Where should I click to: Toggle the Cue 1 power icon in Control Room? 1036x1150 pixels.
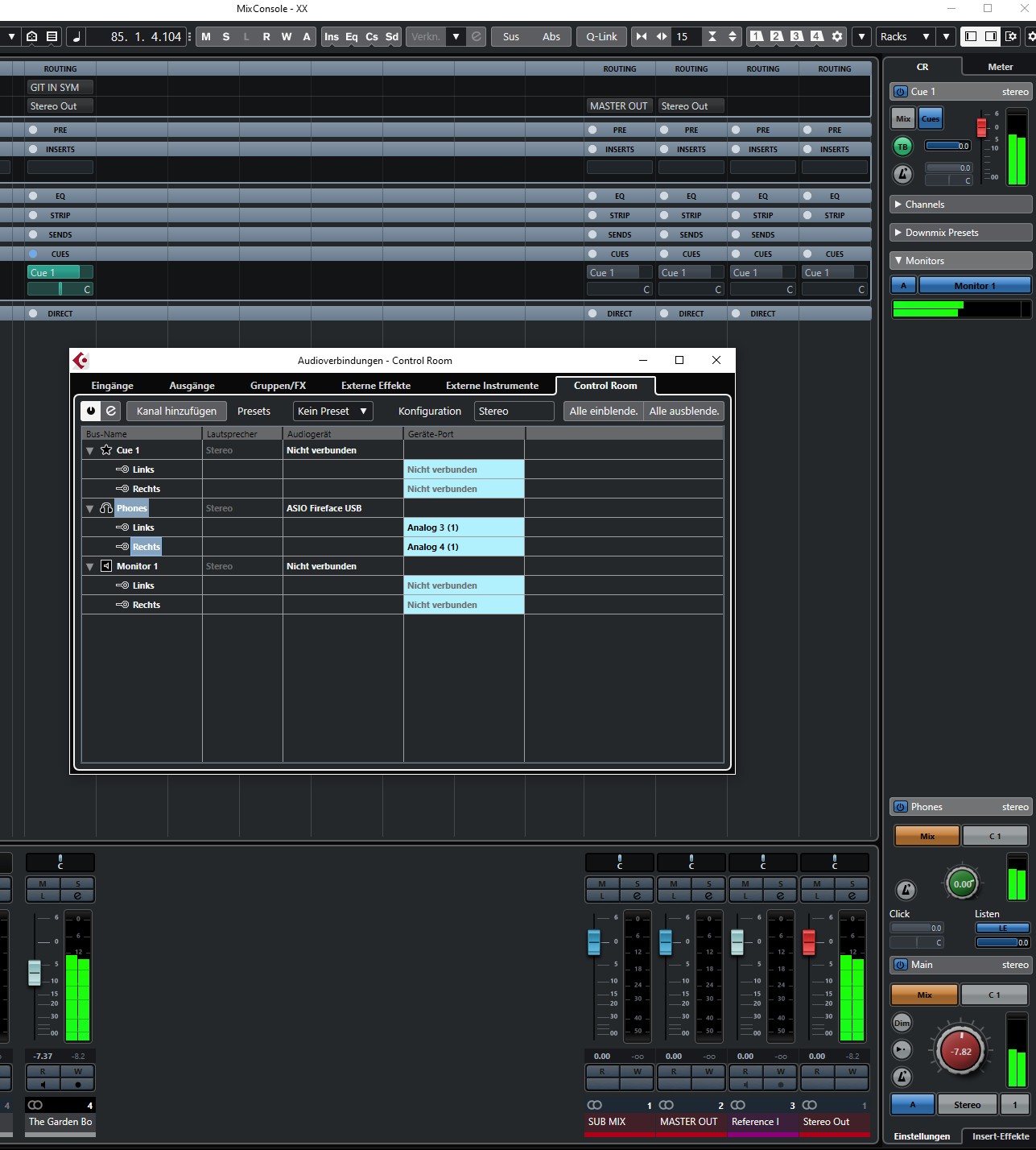coord(900,92)
